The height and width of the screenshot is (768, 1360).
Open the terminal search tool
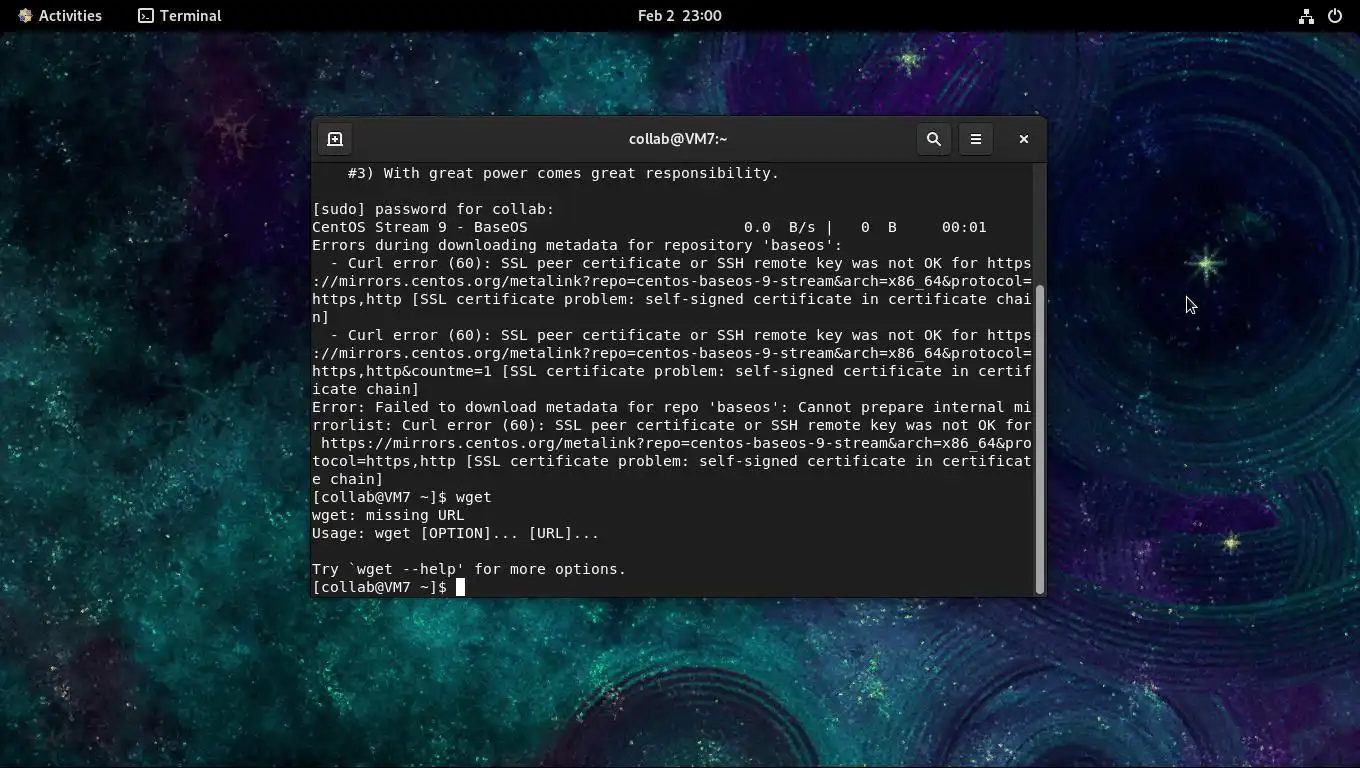click(x=934, y=139)
